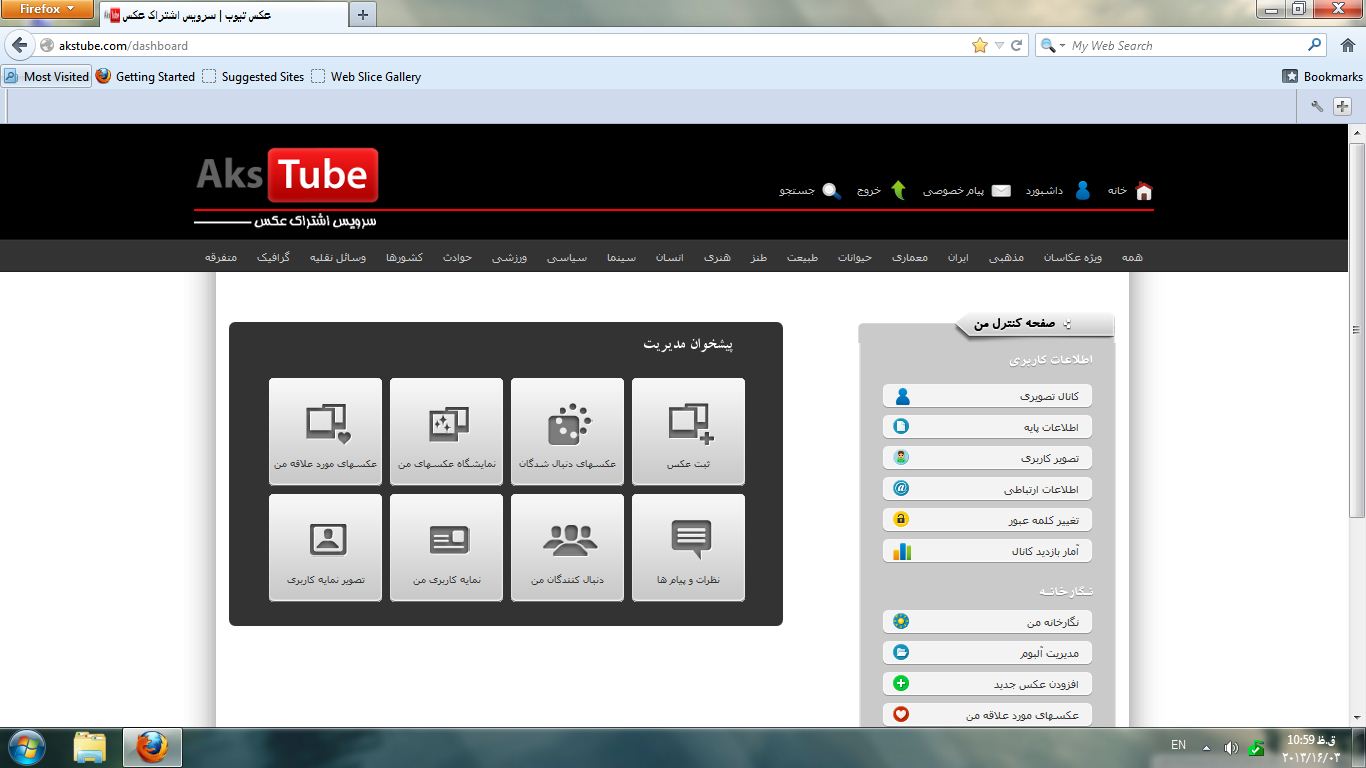Open the 'Web Slice Gallery' bookmark
1366x768 pixels.
[366, 76]
